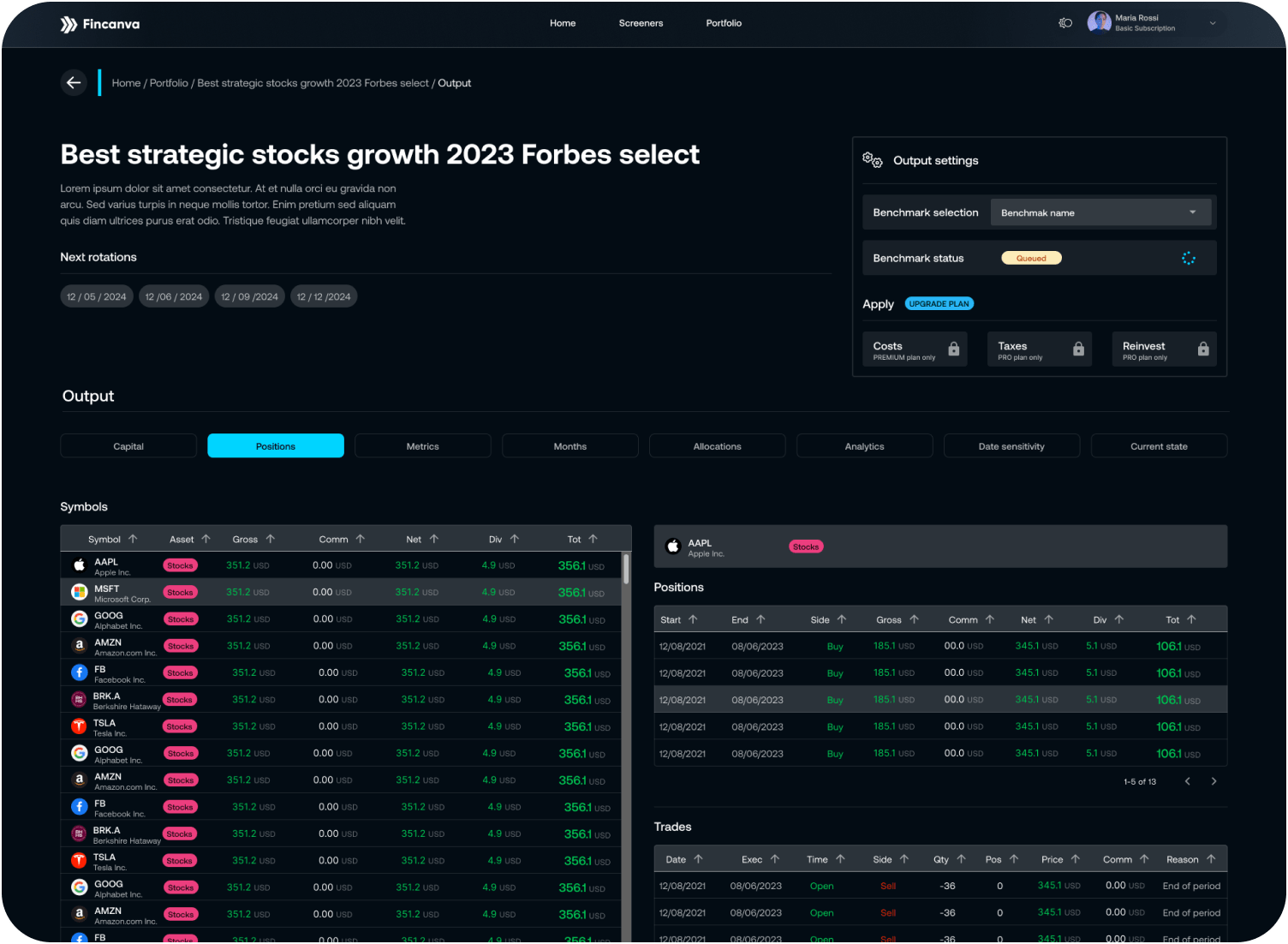Switch to the Metrics tab

point(422,446)
